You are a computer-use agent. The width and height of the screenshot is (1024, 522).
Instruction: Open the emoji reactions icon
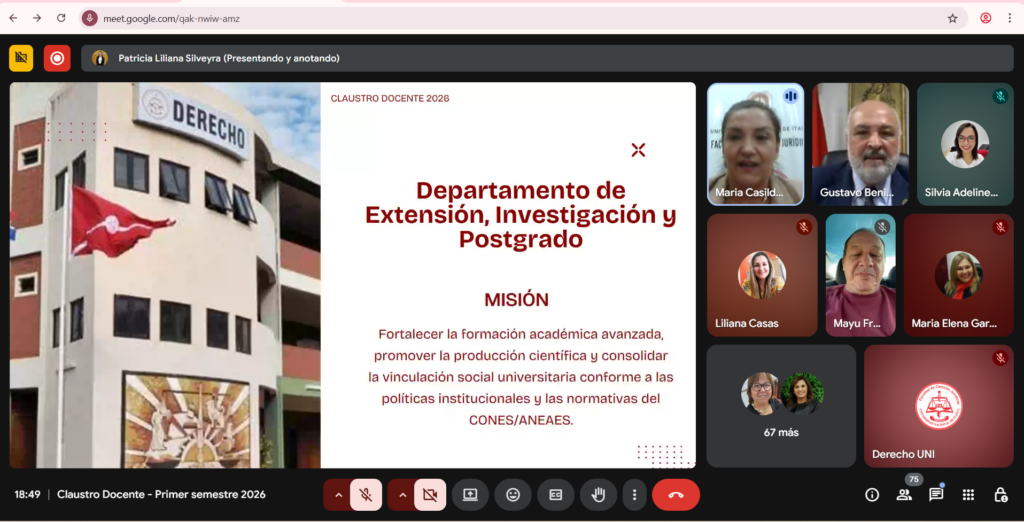point(513,495)
